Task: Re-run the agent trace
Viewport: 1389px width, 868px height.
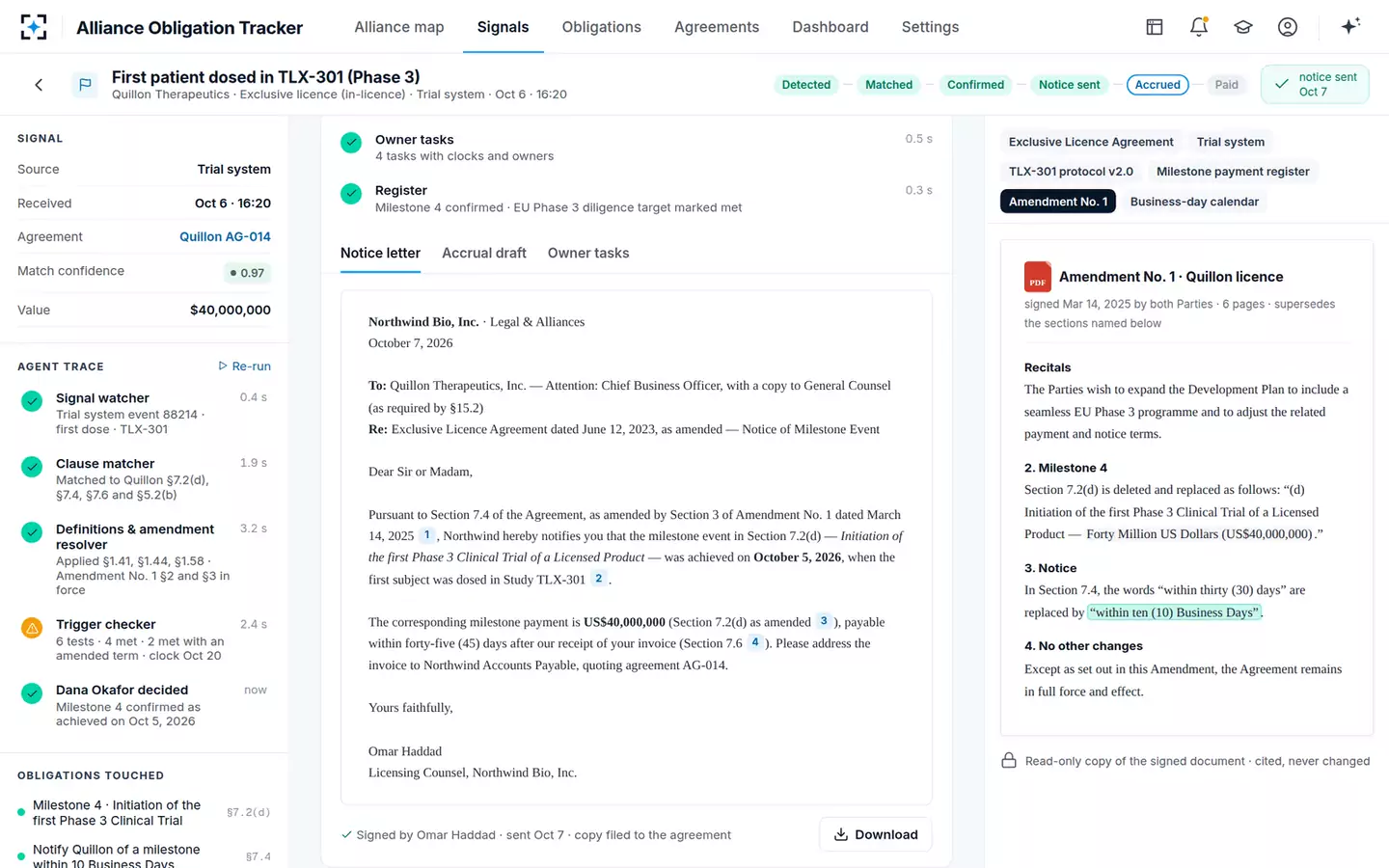Action: [x=244, y=366]
